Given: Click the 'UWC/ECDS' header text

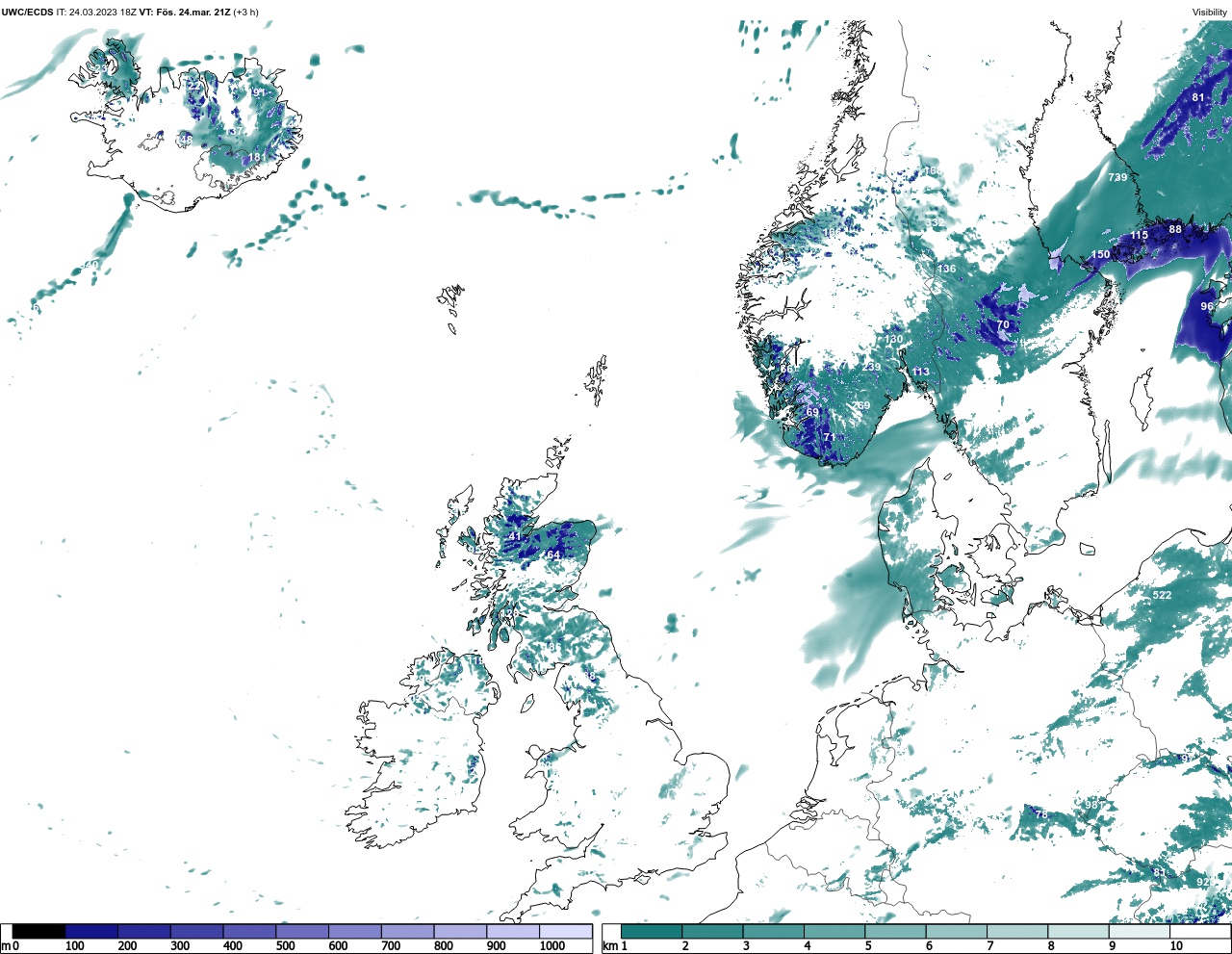Looking at the screenshot, I should coord(27,13).
